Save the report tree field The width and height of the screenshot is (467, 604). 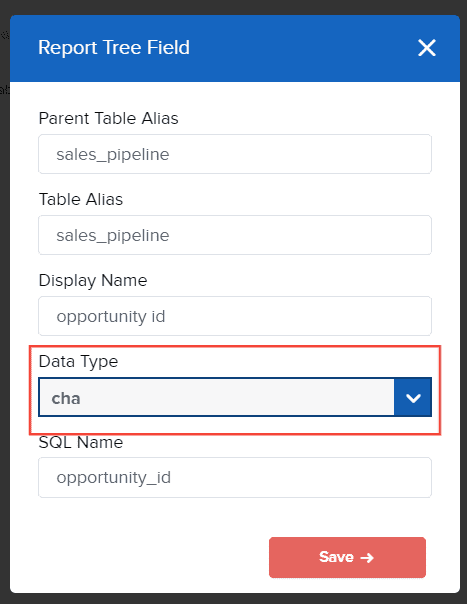coord(347,557)
